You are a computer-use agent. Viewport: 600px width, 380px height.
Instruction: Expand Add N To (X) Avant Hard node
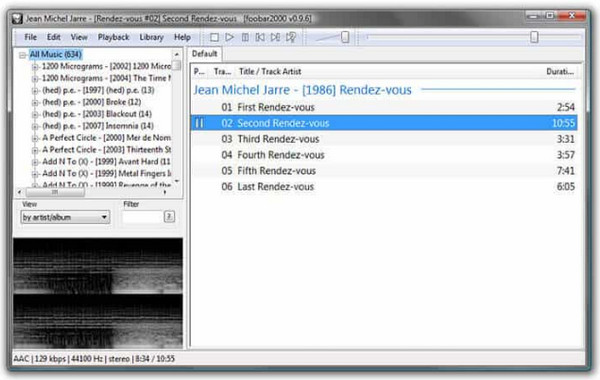coord(35,162)
